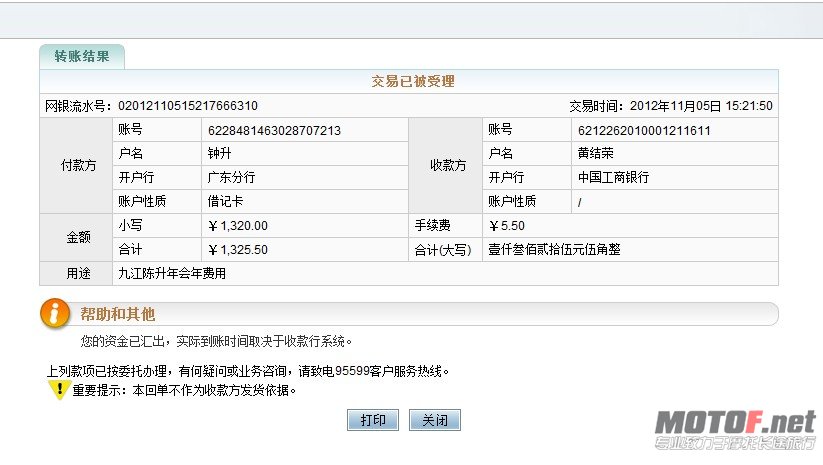Select account type 借记卡
The height and width of the screenshot is (465, 823).
225,202
